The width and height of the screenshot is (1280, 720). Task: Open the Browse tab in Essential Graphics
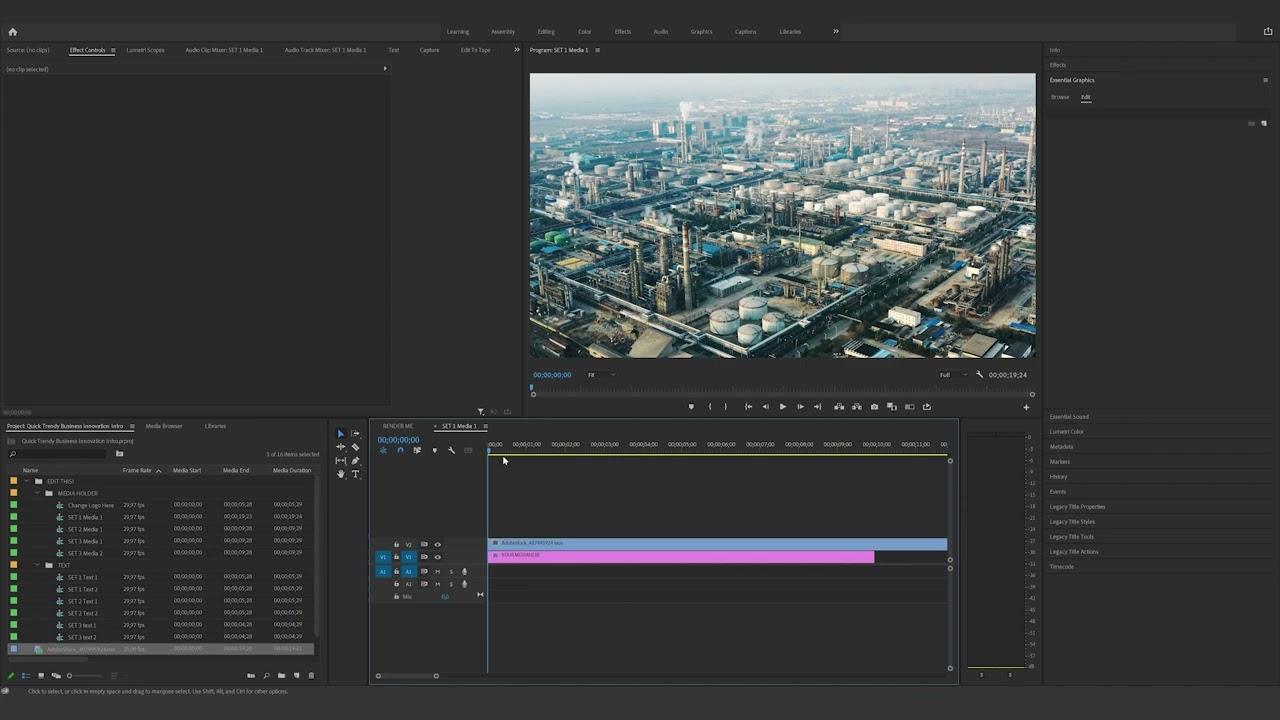point(1060,97)
